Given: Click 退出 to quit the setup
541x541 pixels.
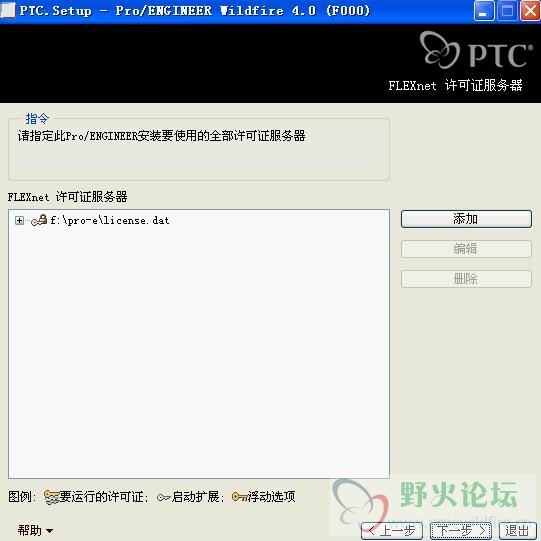Looking at the screenshot, I should pyautogui.click(x=518, y=531).
